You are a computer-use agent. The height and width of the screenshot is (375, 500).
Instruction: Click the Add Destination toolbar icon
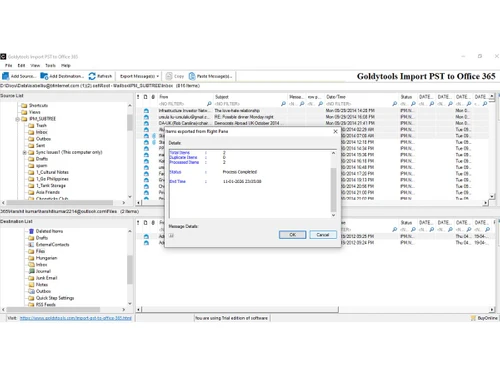[44, 76]
